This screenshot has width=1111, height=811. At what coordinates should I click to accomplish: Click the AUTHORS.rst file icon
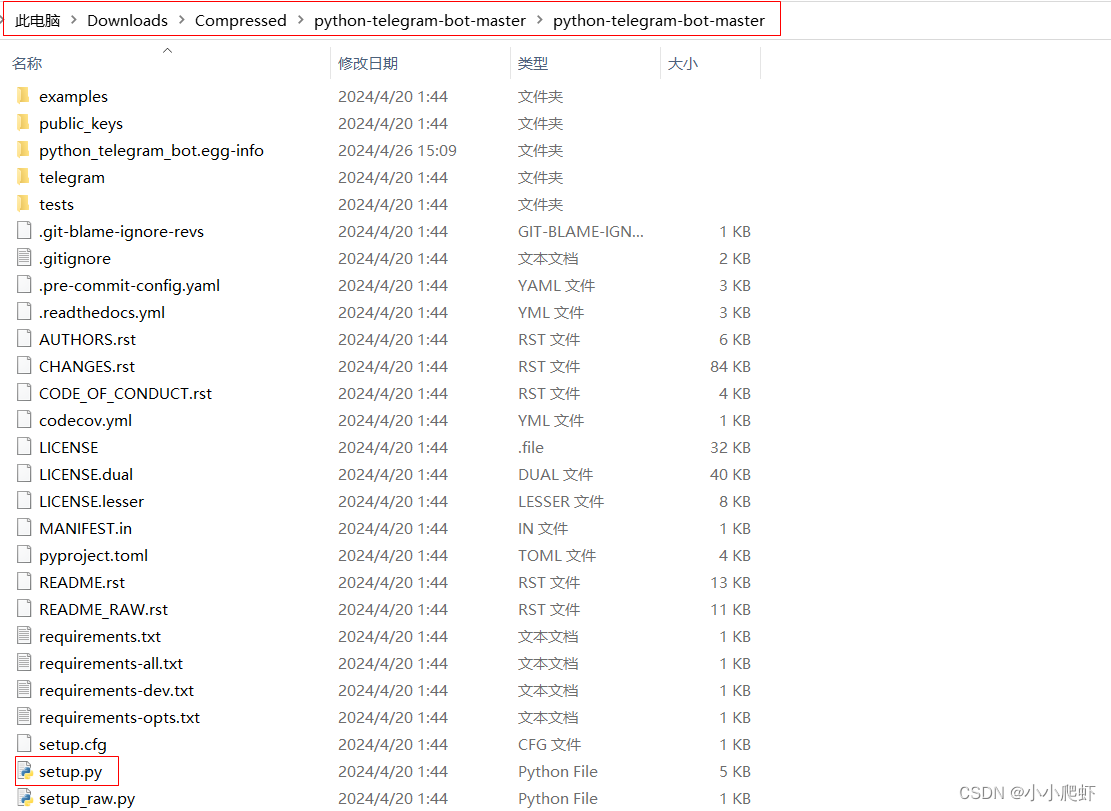coord(24,339)
